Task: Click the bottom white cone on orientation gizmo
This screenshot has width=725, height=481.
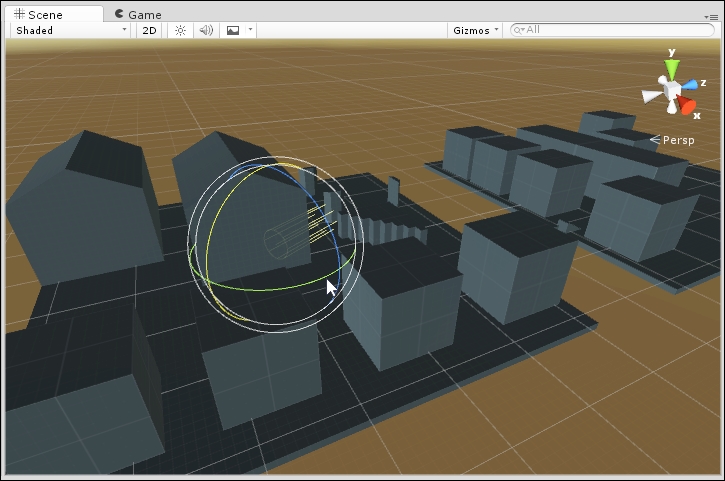Action: click(x=672, y=108)
